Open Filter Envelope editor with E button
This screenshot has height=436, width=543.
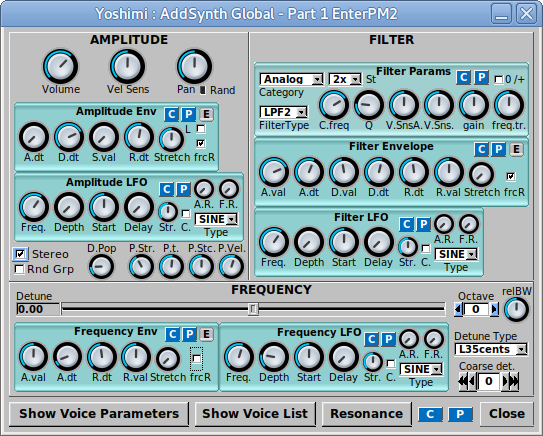(516, 149)
